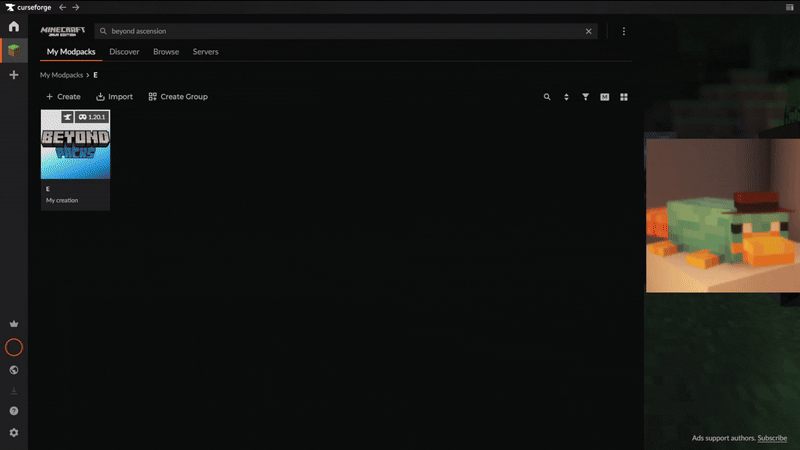This screenshot has height=450, width=800.
Task: Click the anvil badge on modpack card
Action: (x=67, y=117)
